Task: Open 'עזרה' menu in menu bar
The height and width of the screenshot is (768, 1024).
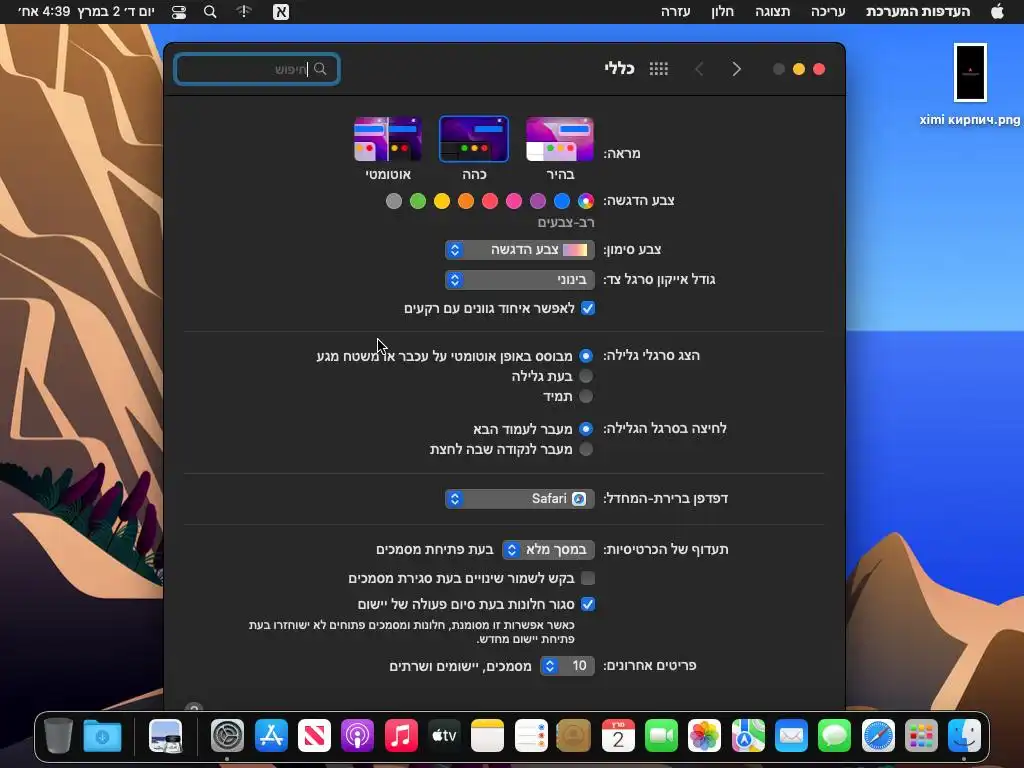Action: (x=675, y=12)
